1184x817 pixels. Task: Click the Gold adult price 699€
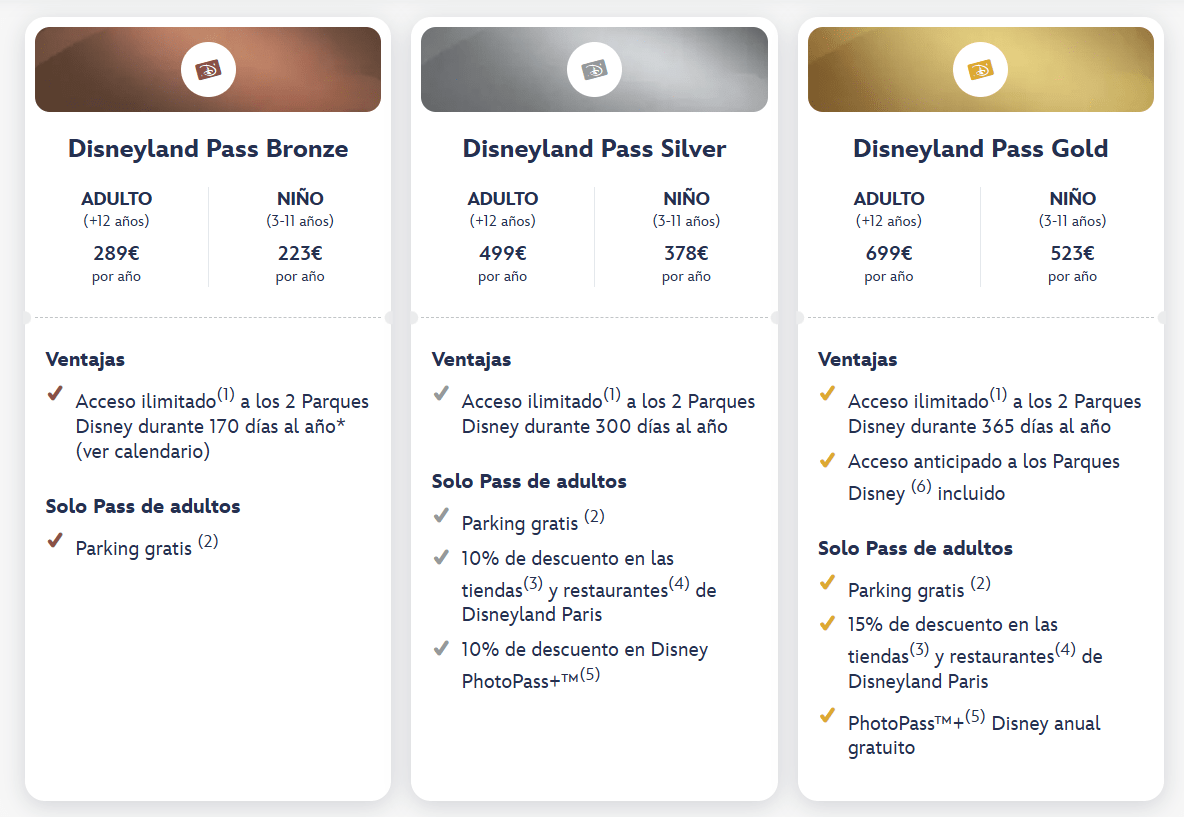888,253
